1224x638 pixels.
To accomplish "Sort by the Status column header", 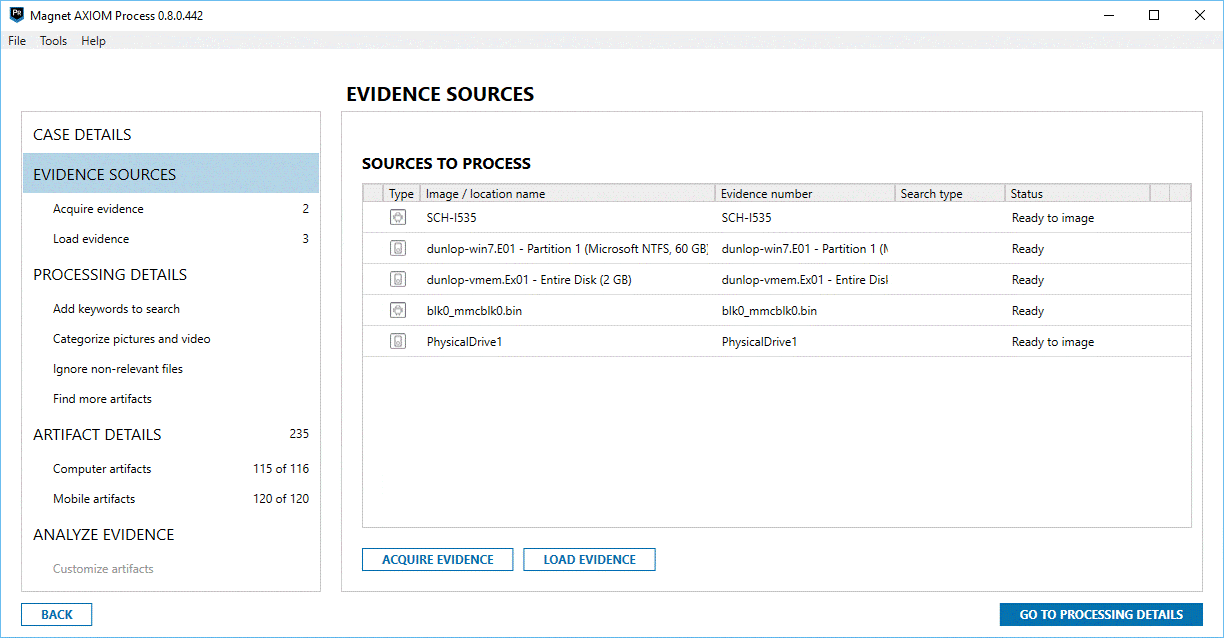I will (1078, 194).
